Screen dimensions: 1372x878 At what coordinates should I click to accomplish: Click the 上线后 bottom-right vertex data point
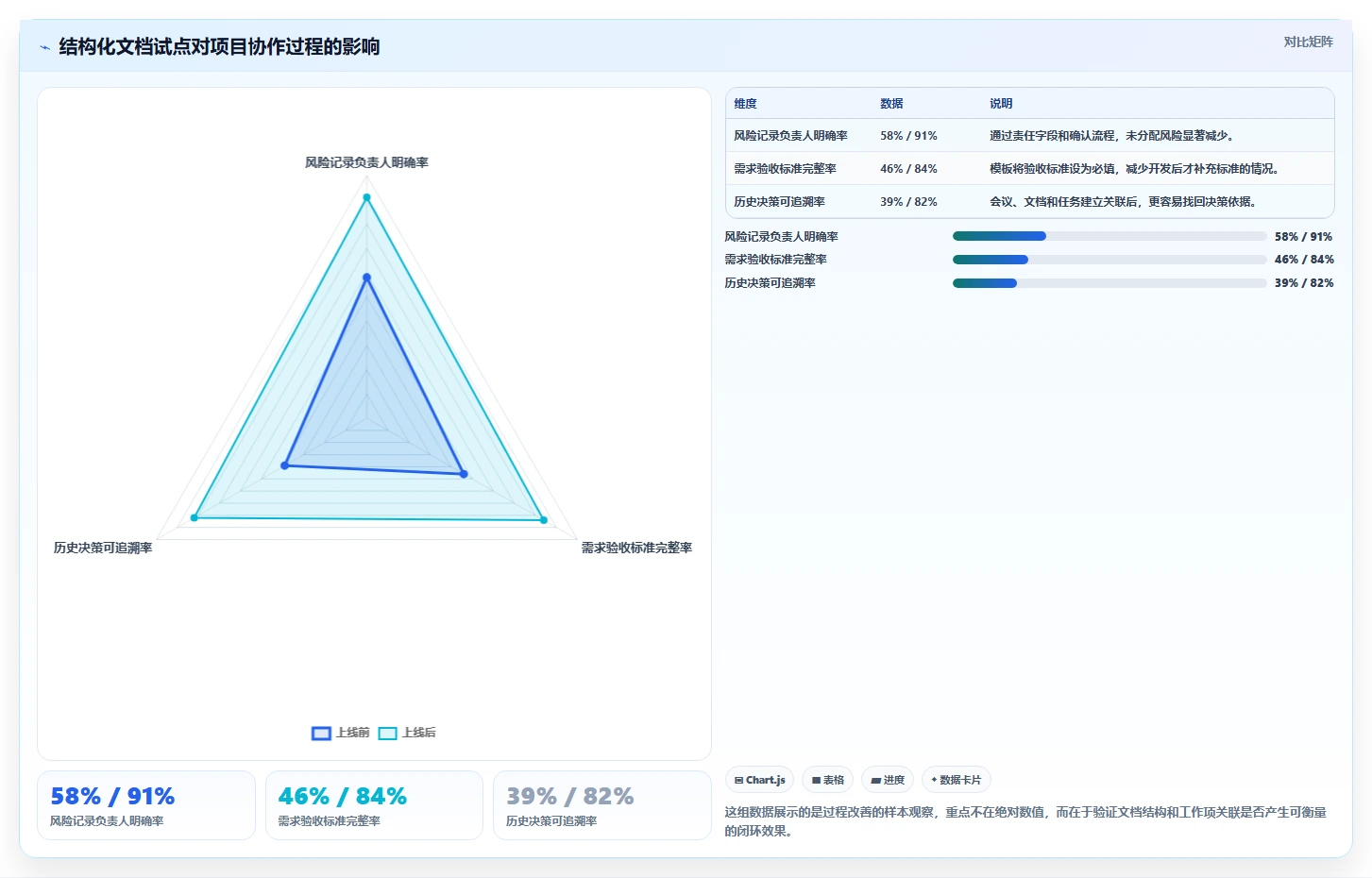tap(543, 520)
